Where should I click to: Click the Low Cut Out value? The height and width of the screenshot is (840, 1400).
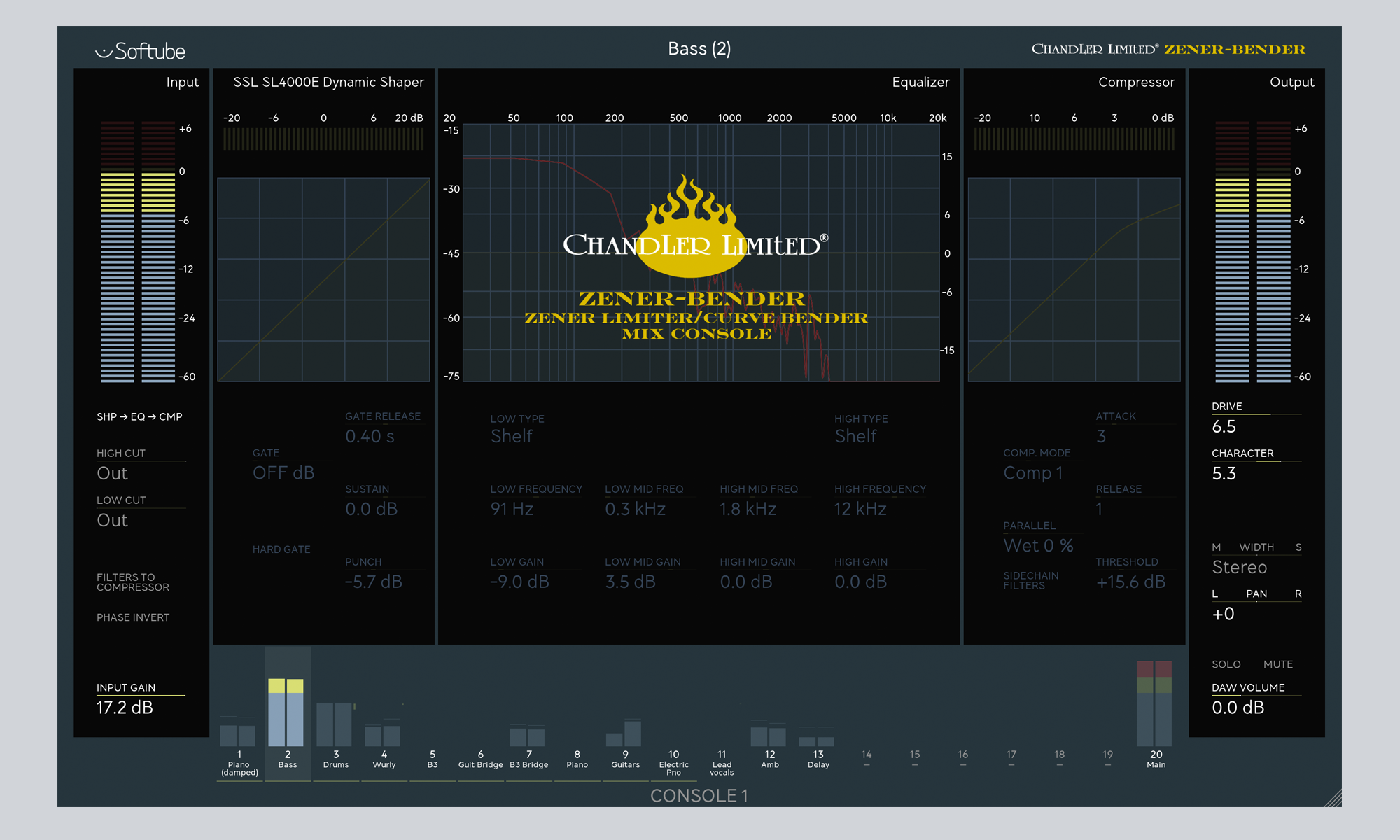[x=112, y=521]
